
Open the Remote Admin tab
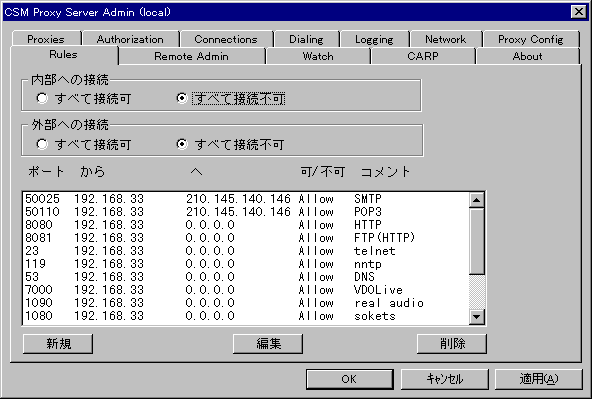coord(191,56)
